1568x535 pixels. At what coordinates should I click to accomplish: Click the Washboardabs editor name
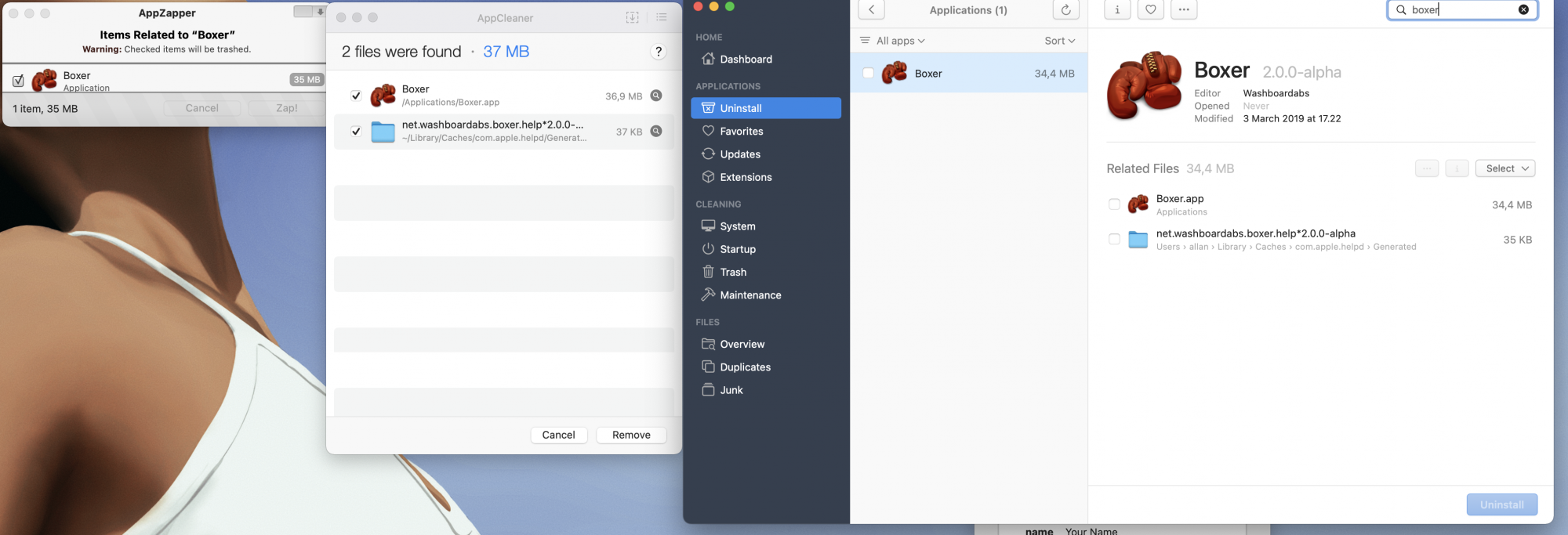(1276, 93)
